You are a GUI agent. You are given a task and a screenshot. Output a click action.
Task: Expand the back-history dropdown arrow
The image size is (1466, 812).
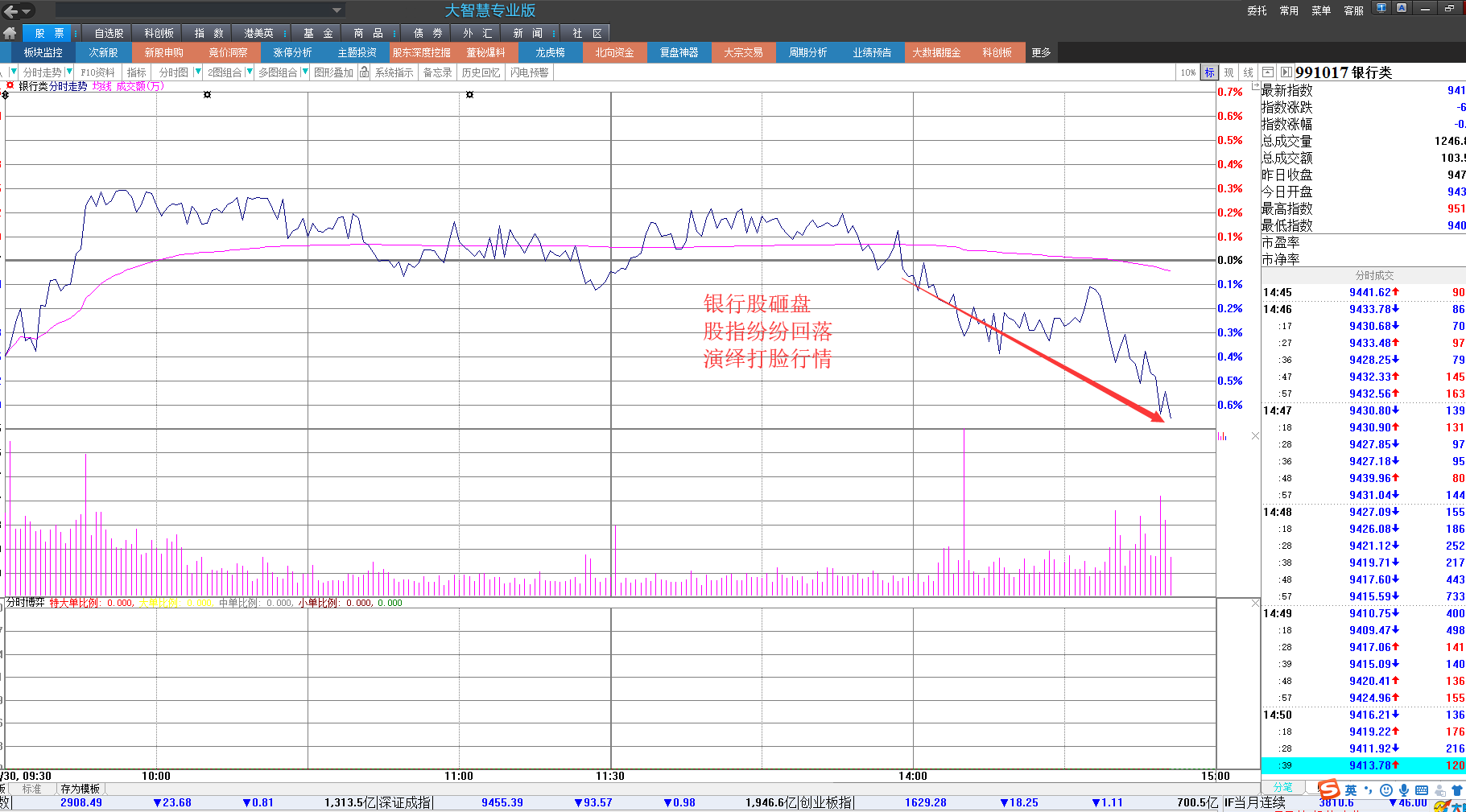tap(27, 11)
